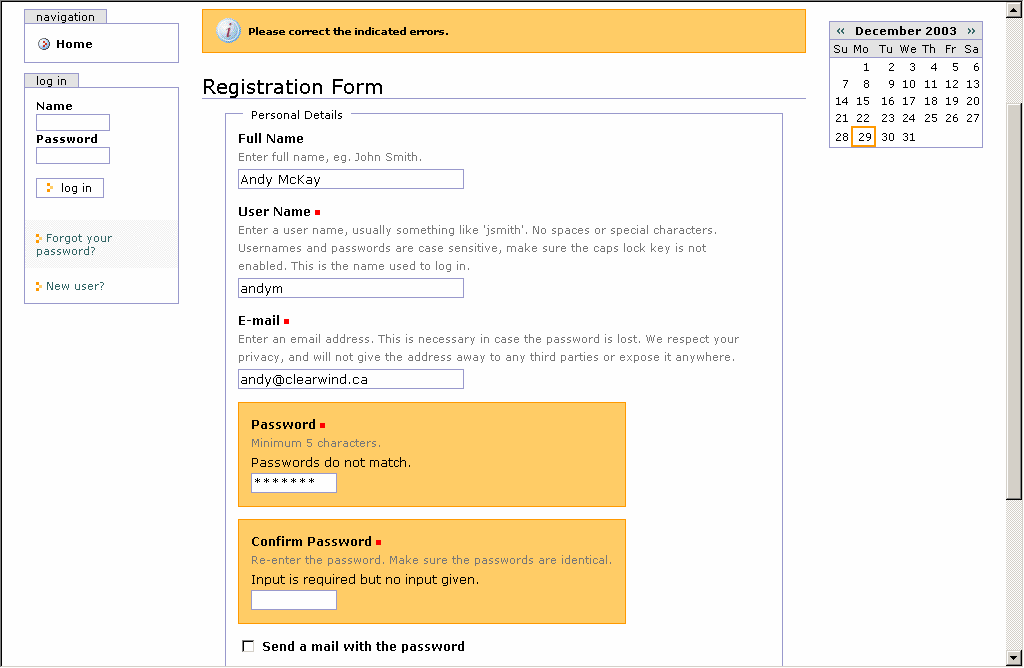Follow the New user? link
The image size is (1024, 668).
point(75,286)
